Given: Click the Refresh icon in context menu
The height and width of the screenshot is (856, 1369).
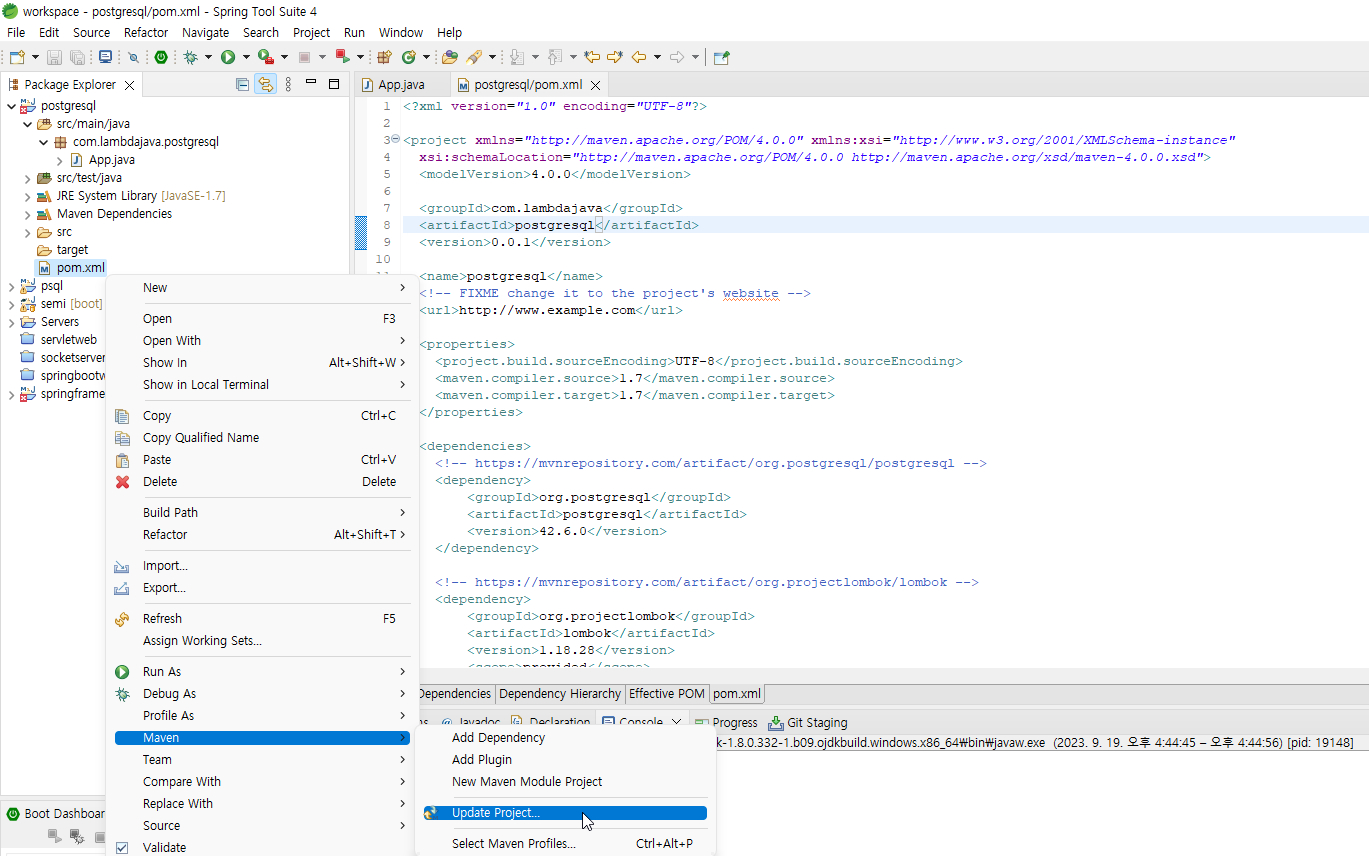Looking at the screenshot, I should coord(123,619).
